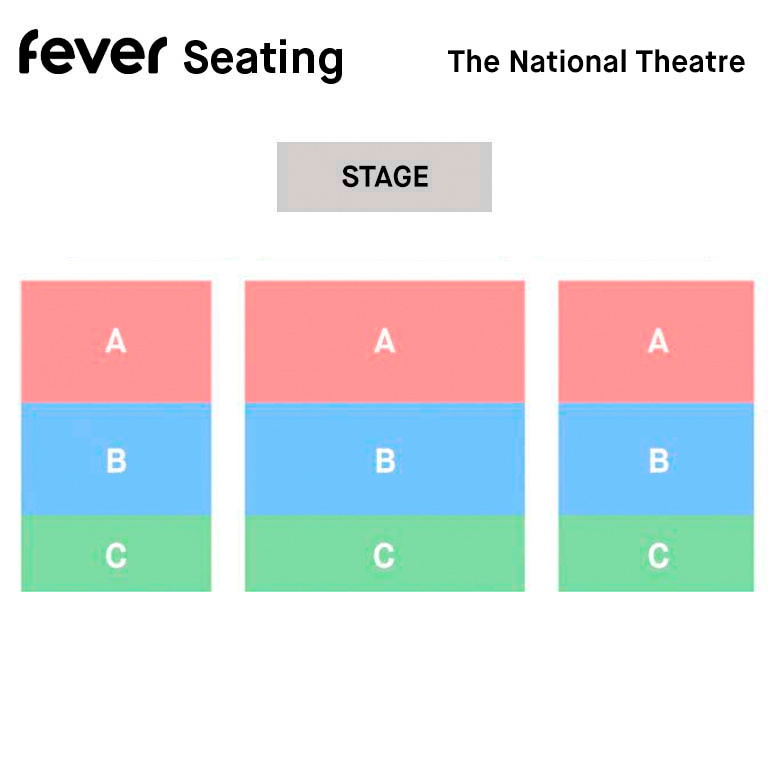The image size is (768, 768).
Task: Click the letter B label in center block
Action: coord(385,461)
